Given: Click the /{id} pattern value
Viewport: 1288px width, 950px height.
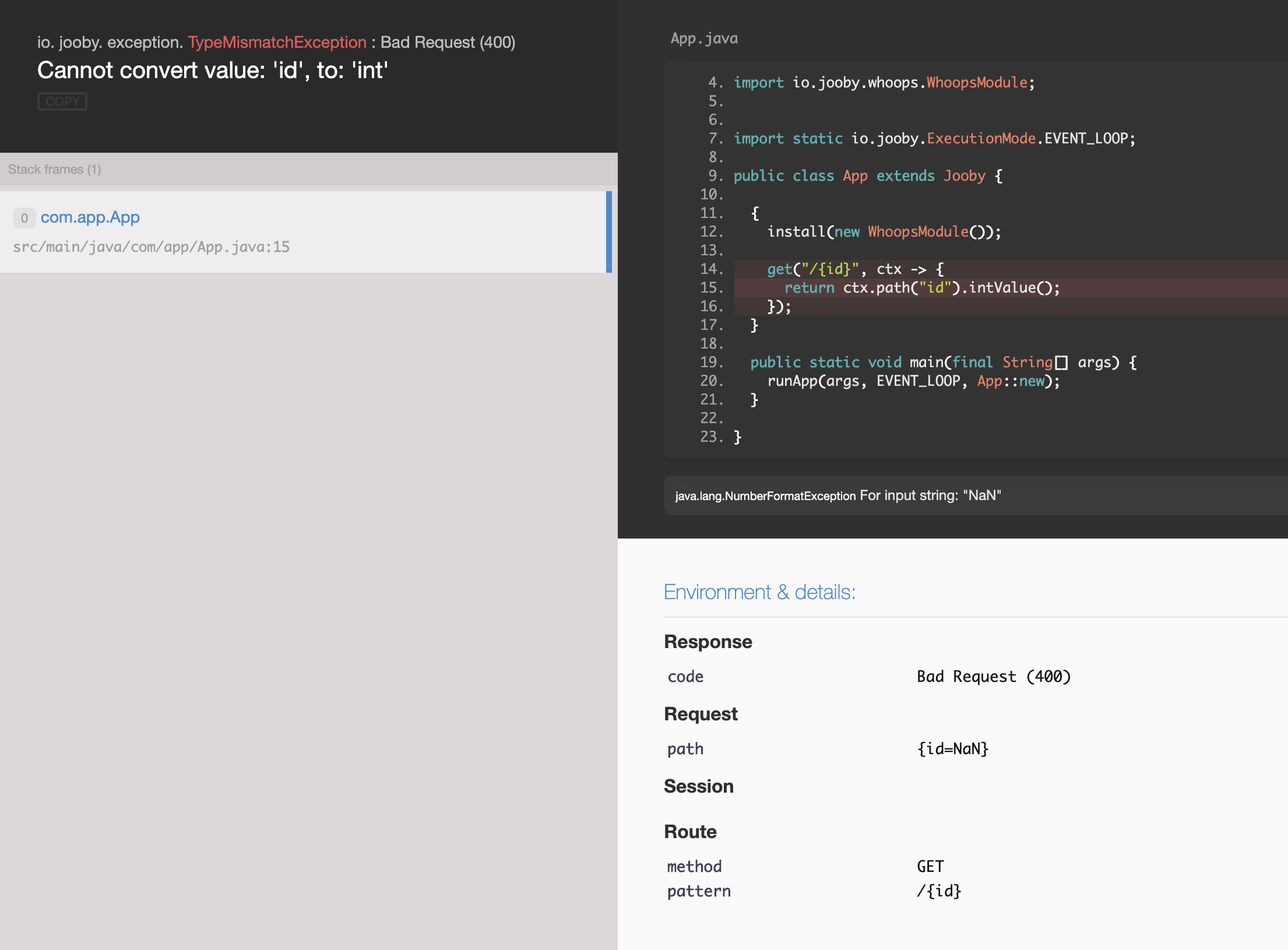Looking at the screenshot, I should pyautogui.click(x=939, y=891).
